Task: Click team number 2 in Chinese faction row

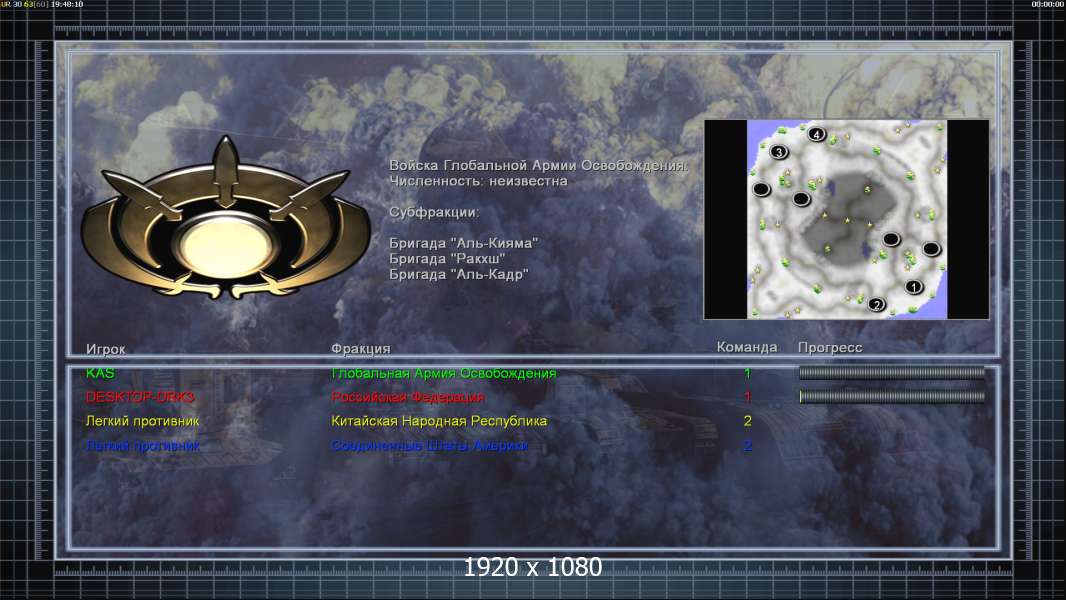Action: tap(747, 421)
